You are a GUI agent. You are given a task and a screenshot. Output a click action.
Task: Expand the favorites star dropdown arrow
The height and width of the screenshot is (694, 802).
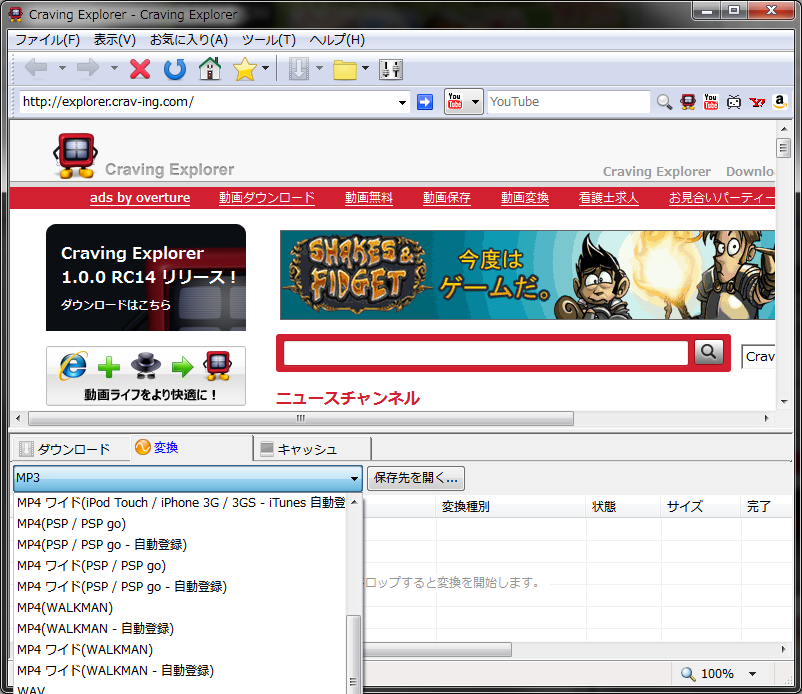[265, 68]
